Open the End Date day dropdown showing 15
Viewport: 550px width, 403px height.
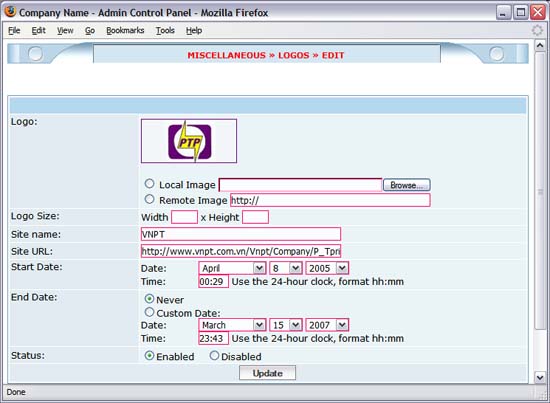[286, 325]
